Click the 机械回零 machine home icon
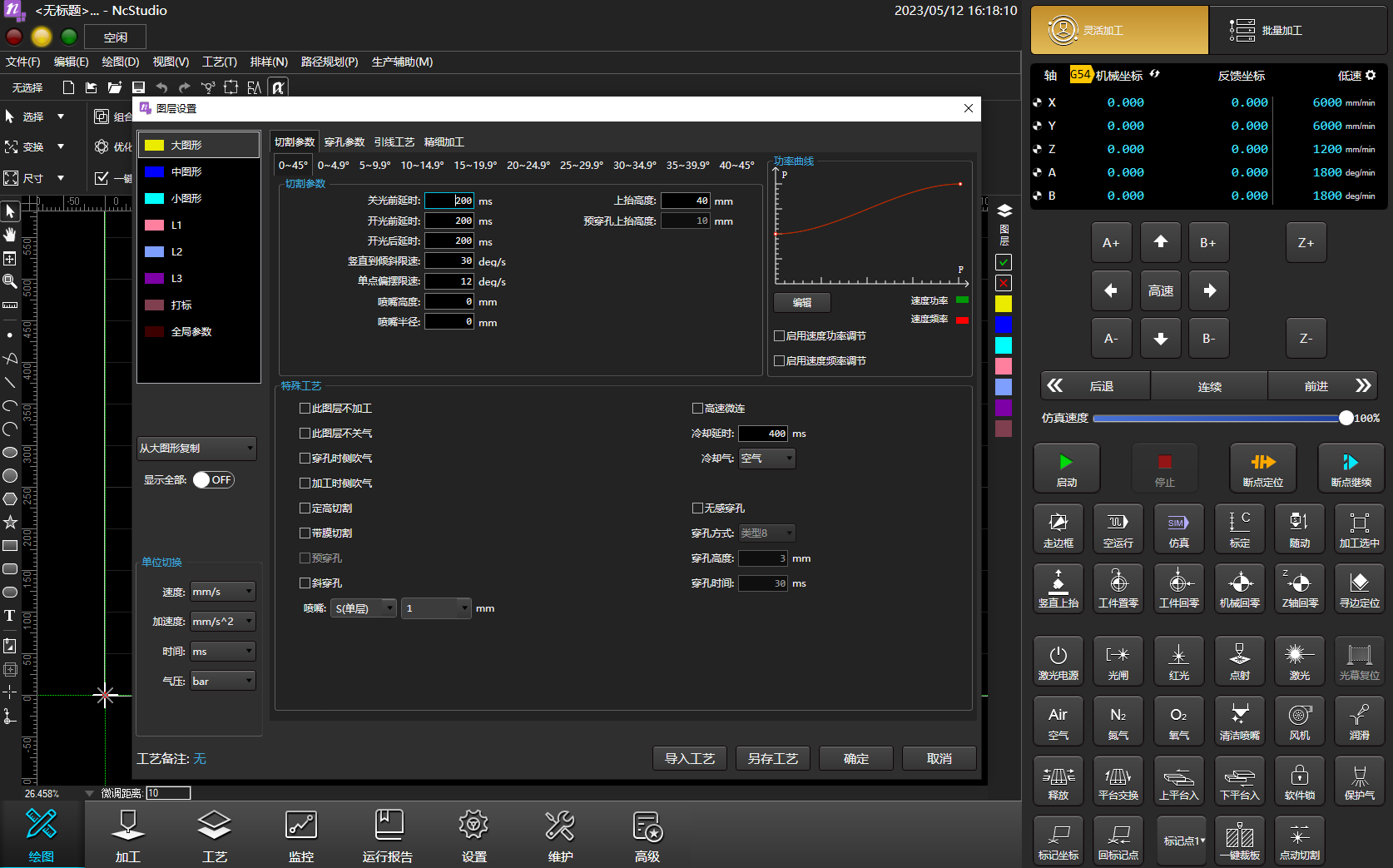 pos(1239,588)
